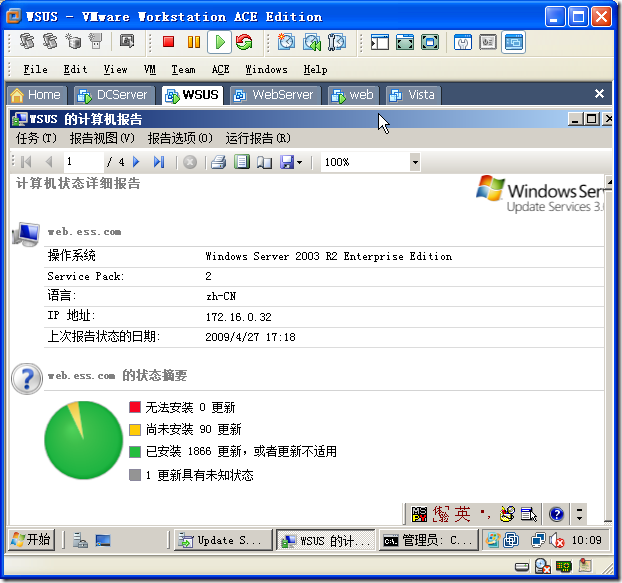
Task: Go to first report page
Action: pyautogui.click(x=26, y=162)
